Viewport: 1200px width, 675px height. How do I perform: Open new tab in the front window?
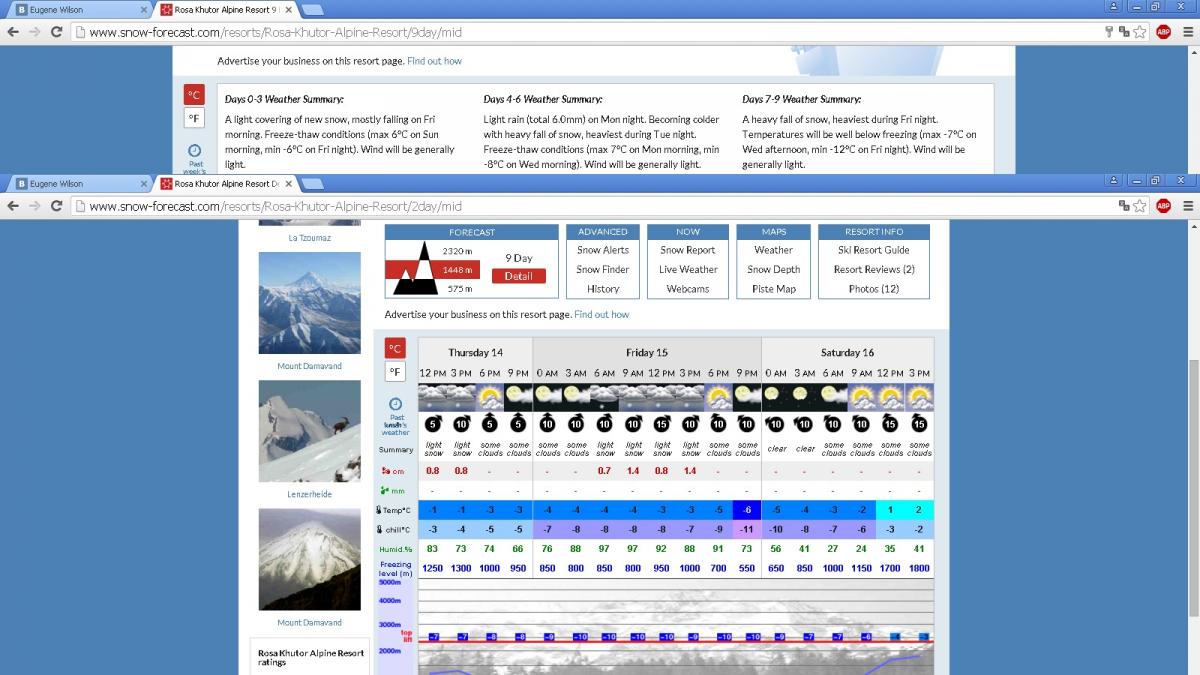click(313, 184)
